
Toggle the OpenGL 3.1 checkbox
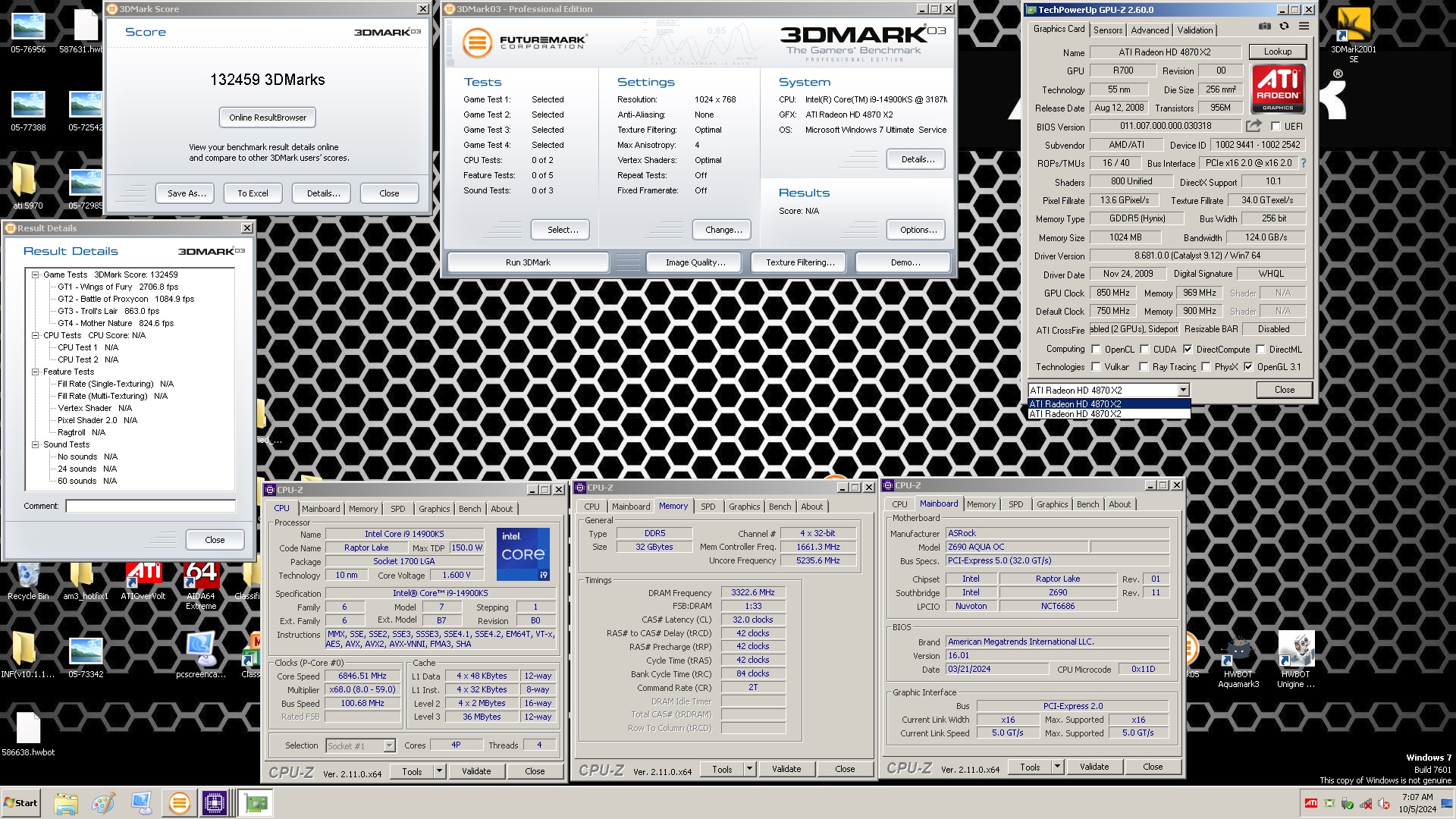point(1248,367)
